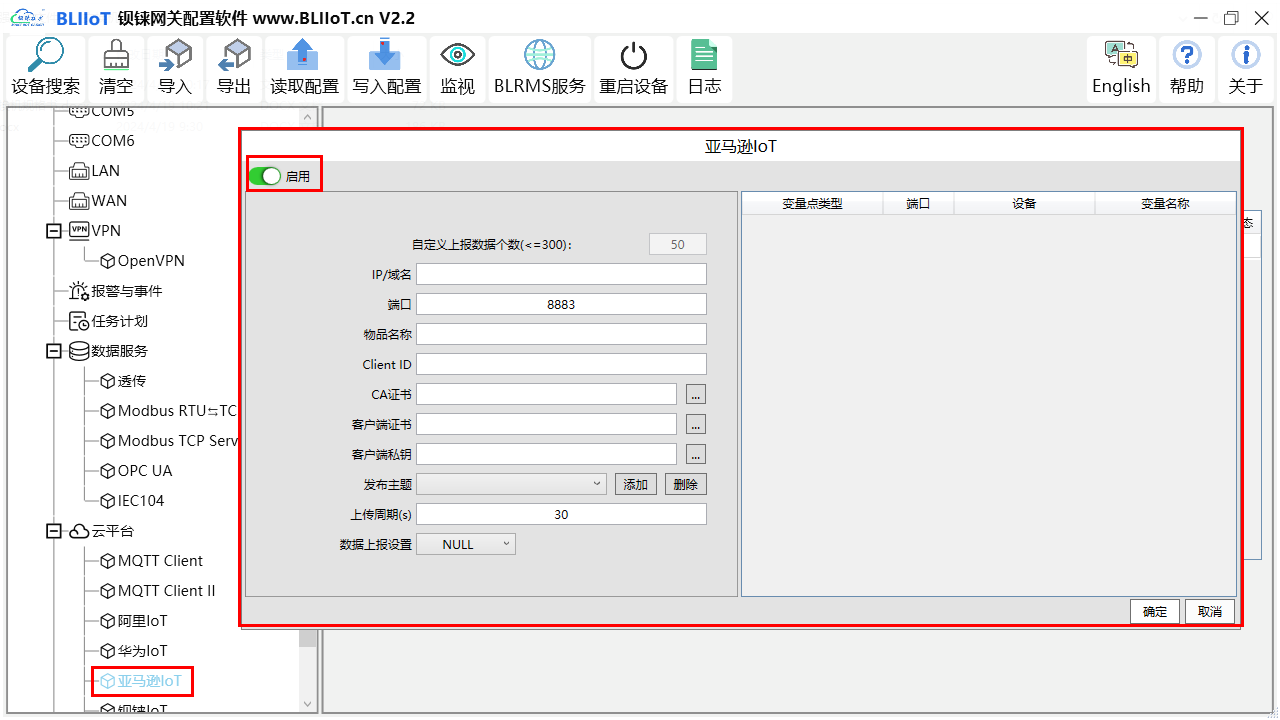
Task: Browse for the CA证书 file
Action: (696, 394)
